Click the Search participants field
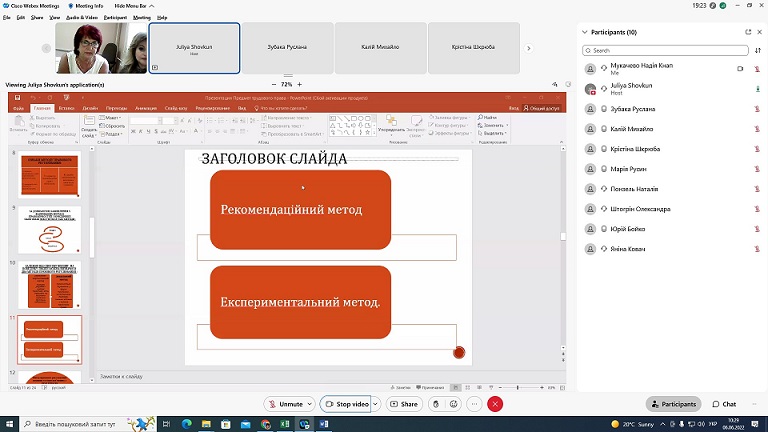 click(x=665, y=50)
